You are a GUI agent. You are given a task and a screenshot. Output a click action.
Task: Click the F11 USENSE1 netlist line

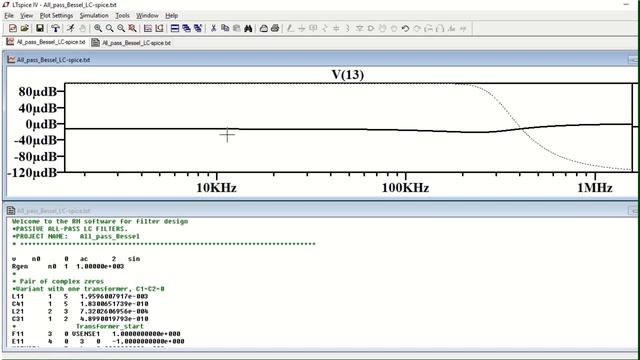[x=96, y=334]
